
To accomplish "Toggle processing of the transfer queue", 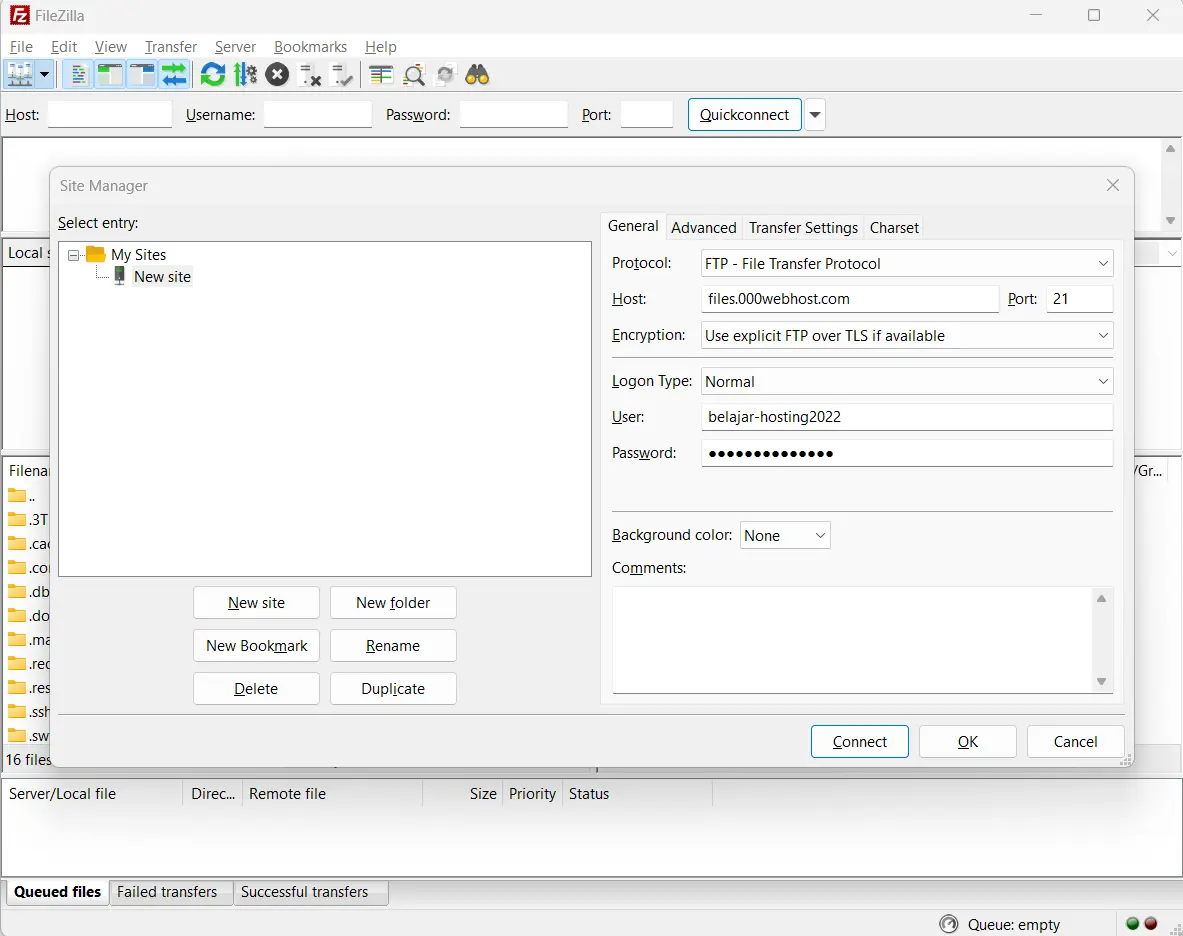I will [245, 75].
